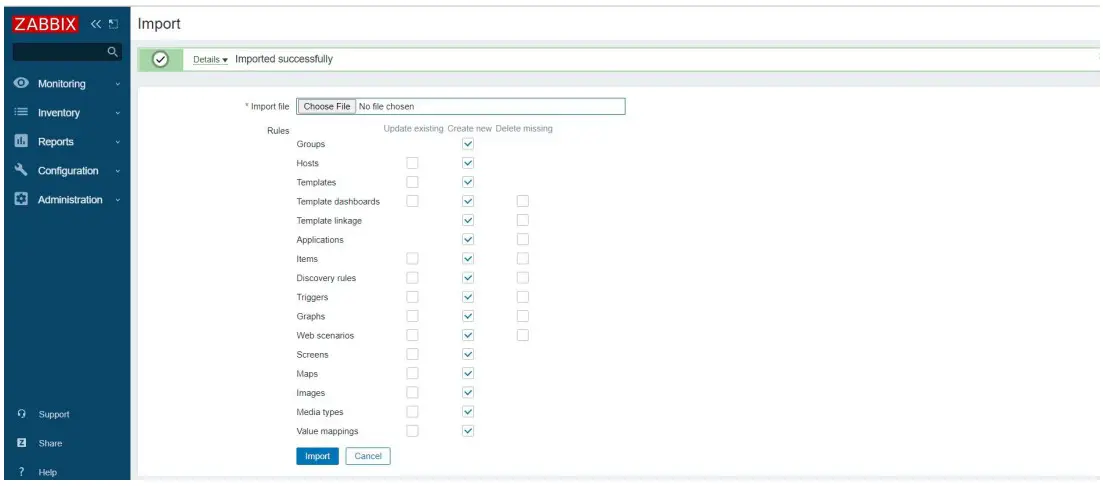This screenshot has width=1103, height=486.
Task: Expand the Details dropdown in success message
Action: point(210,60)
